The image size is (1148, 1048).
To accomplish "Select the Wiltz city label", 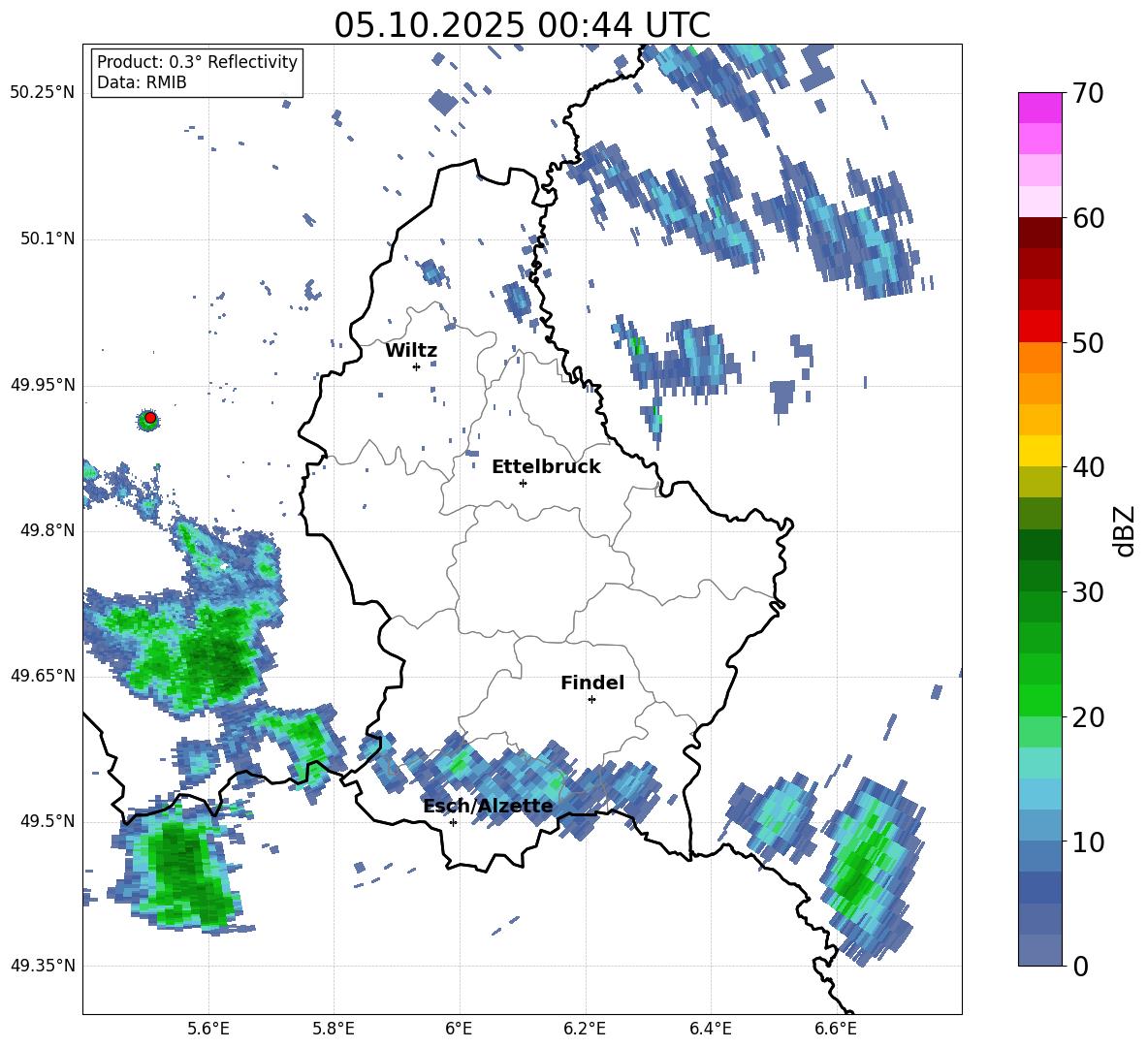I will click(x=411, y=351).
